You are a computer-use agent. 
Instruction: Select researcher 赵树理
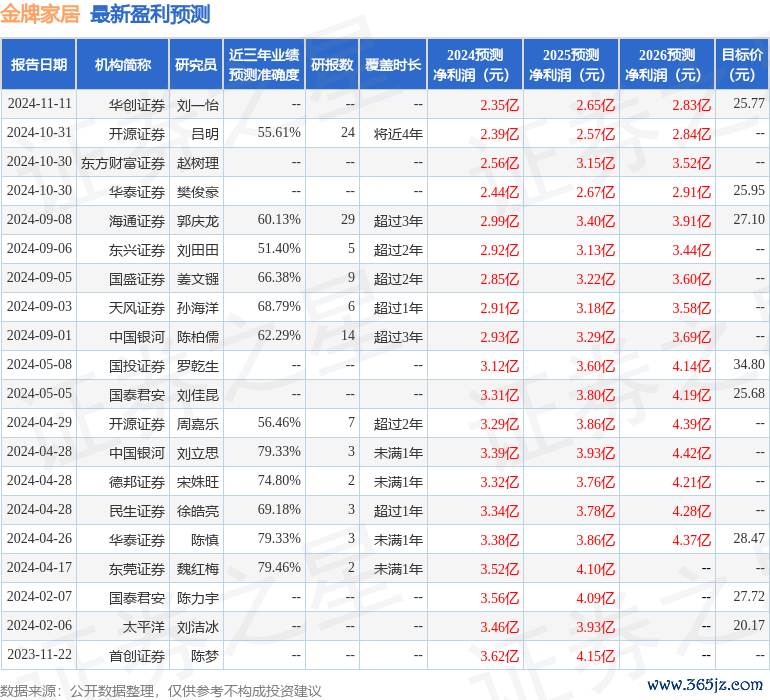pos(197,163)
